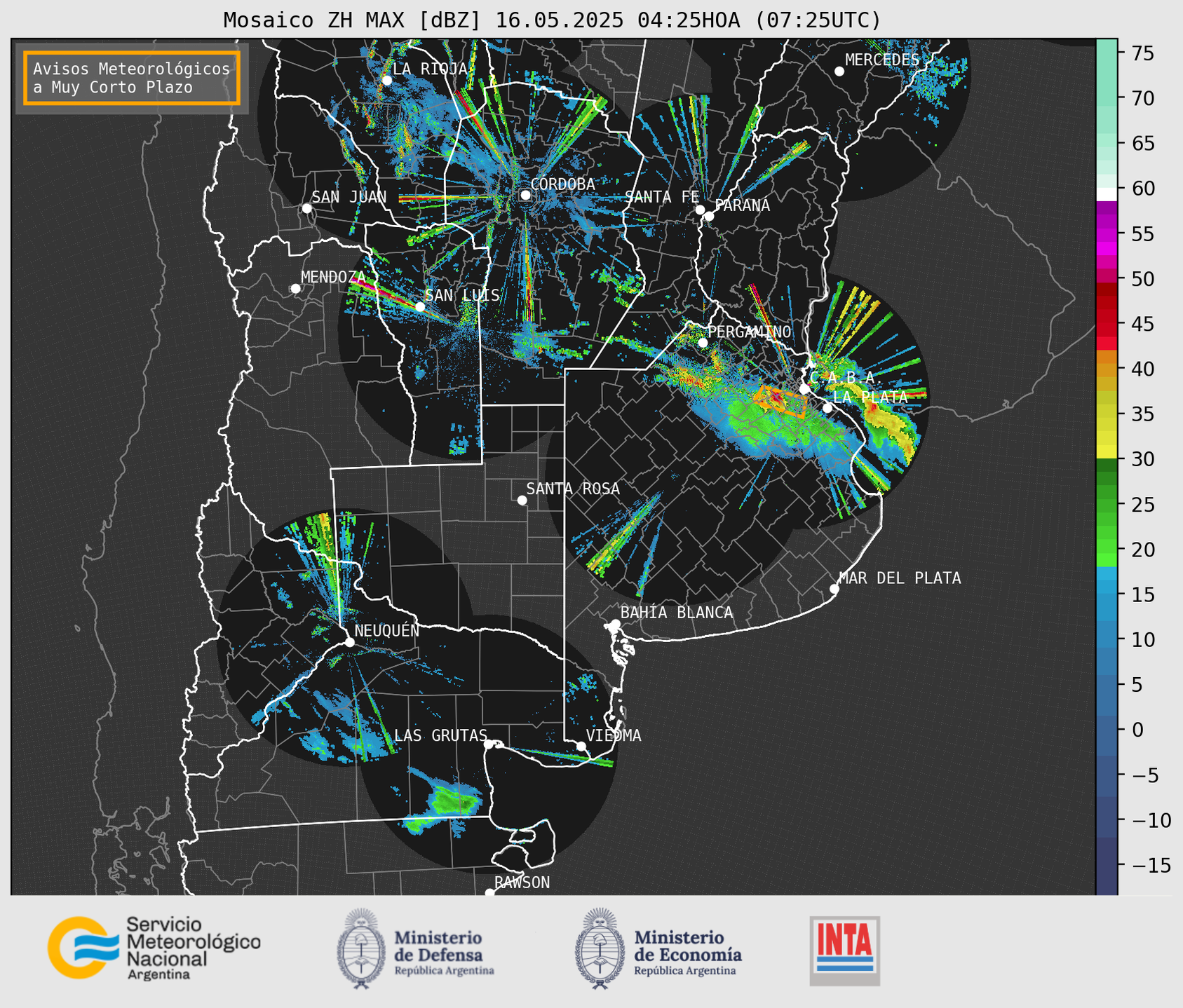Click the BAHÍA BLANCA label
The image size is (1183, 1008).
click(677, 613)
